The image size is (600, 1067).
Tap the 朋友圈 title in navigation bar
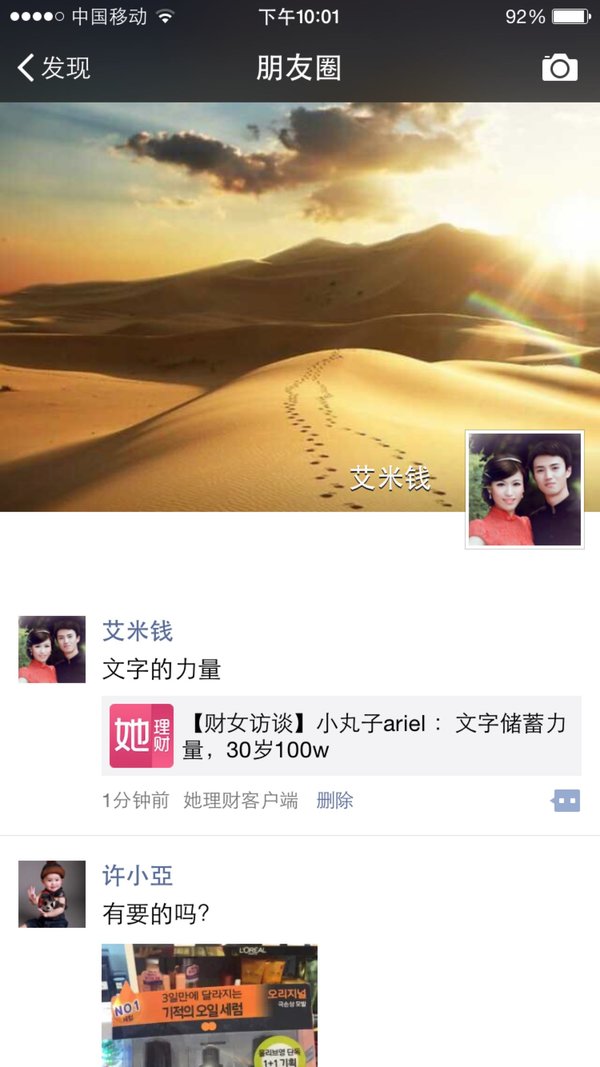[299, 68]
